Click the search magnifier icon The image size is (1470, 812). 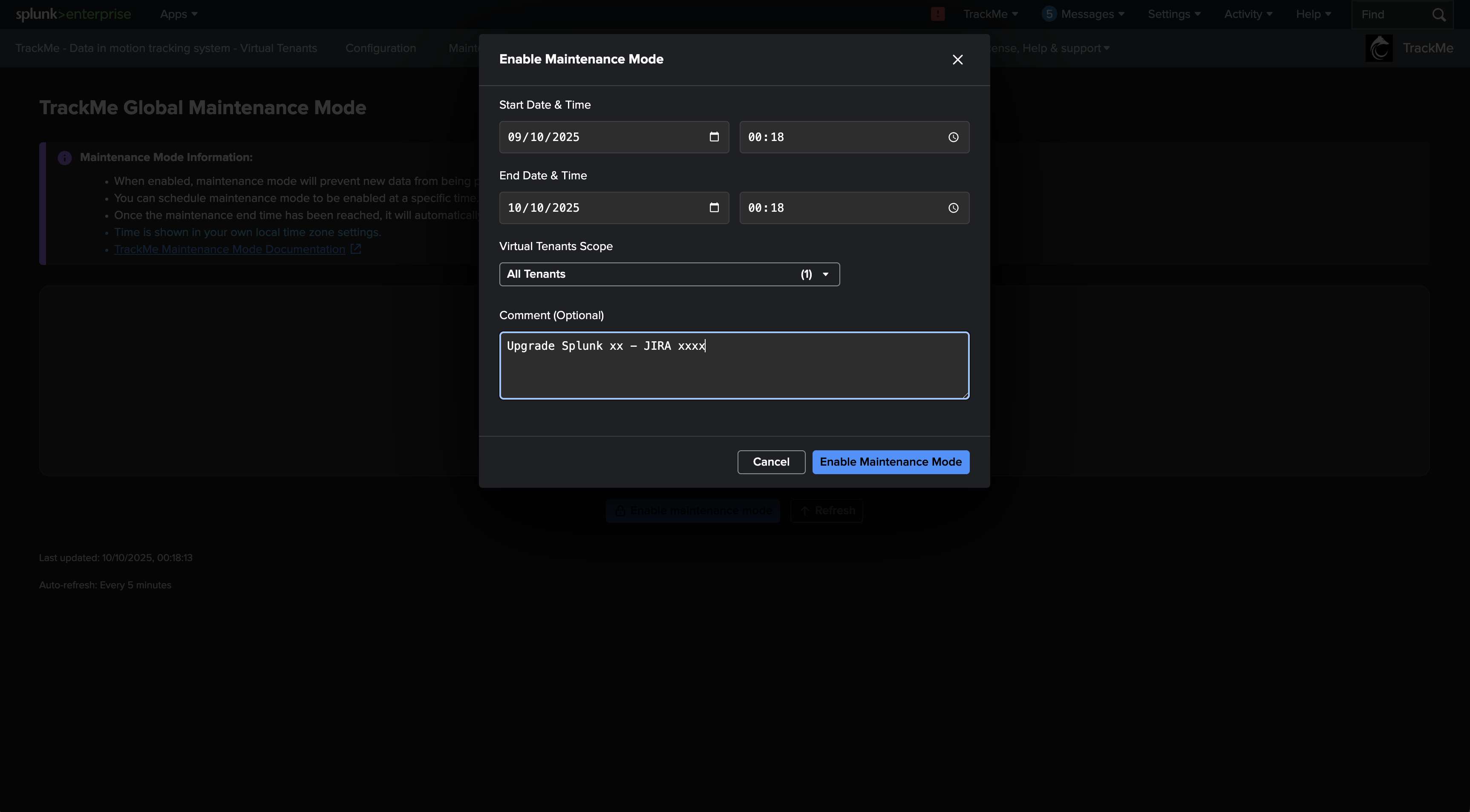click(1438, 15)
